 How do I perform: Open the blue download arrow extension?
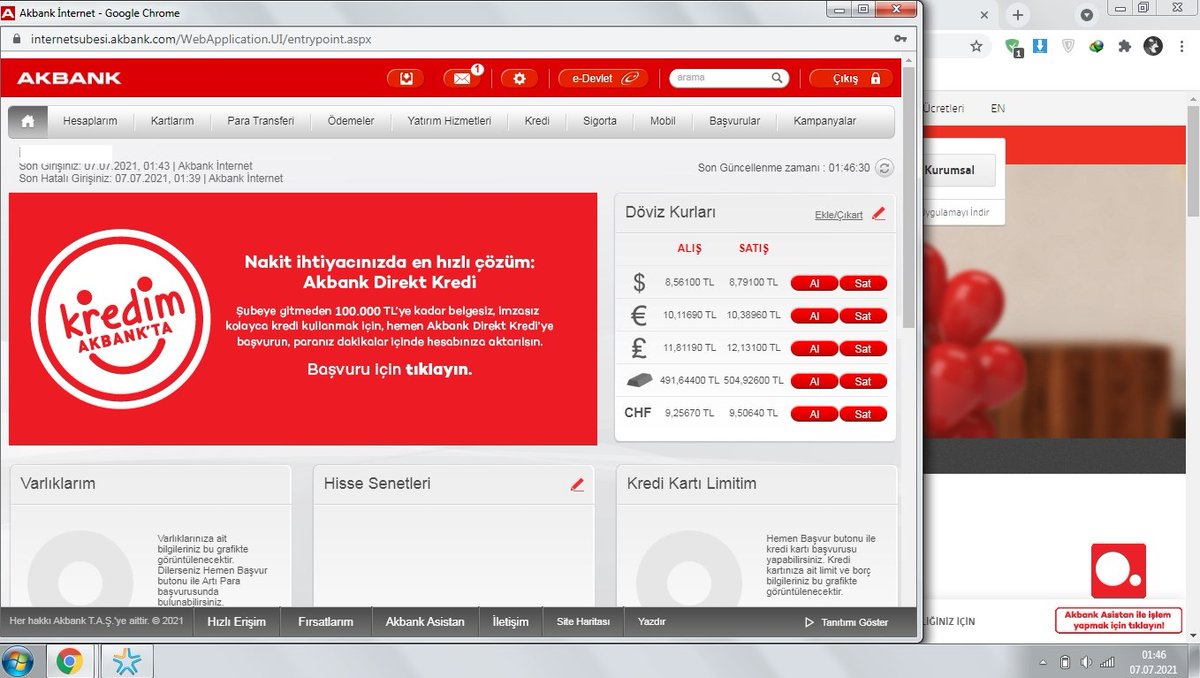click(x=1040, y=46)
